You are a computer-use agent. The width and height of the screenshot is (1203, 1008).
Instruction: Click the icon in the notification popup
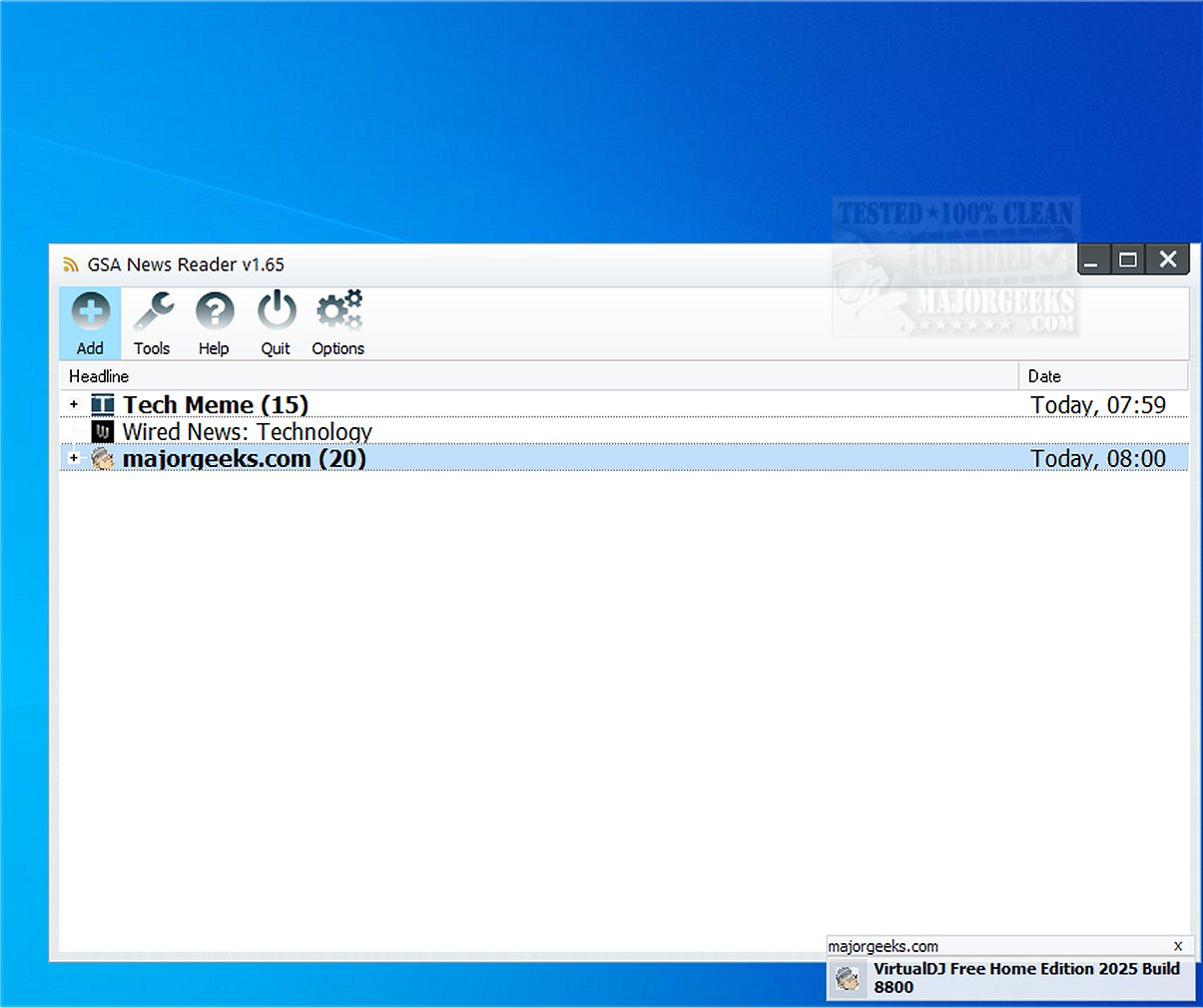tap(848, 978)
